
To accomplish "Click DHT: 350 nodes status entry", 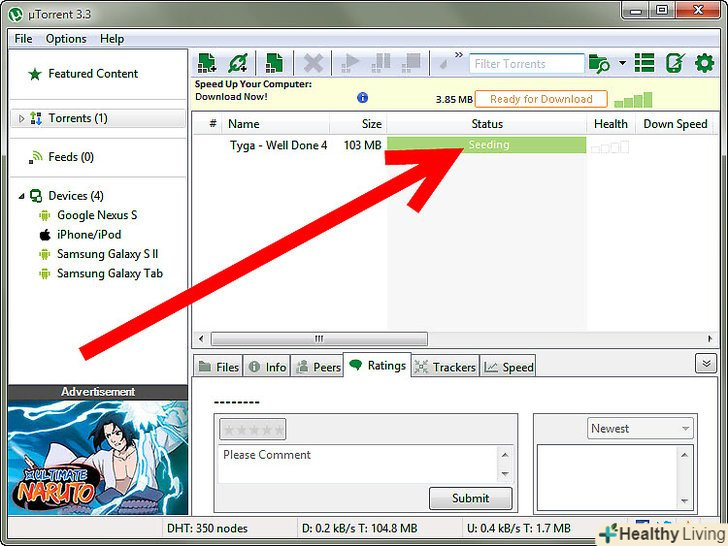I will [207, 528].
